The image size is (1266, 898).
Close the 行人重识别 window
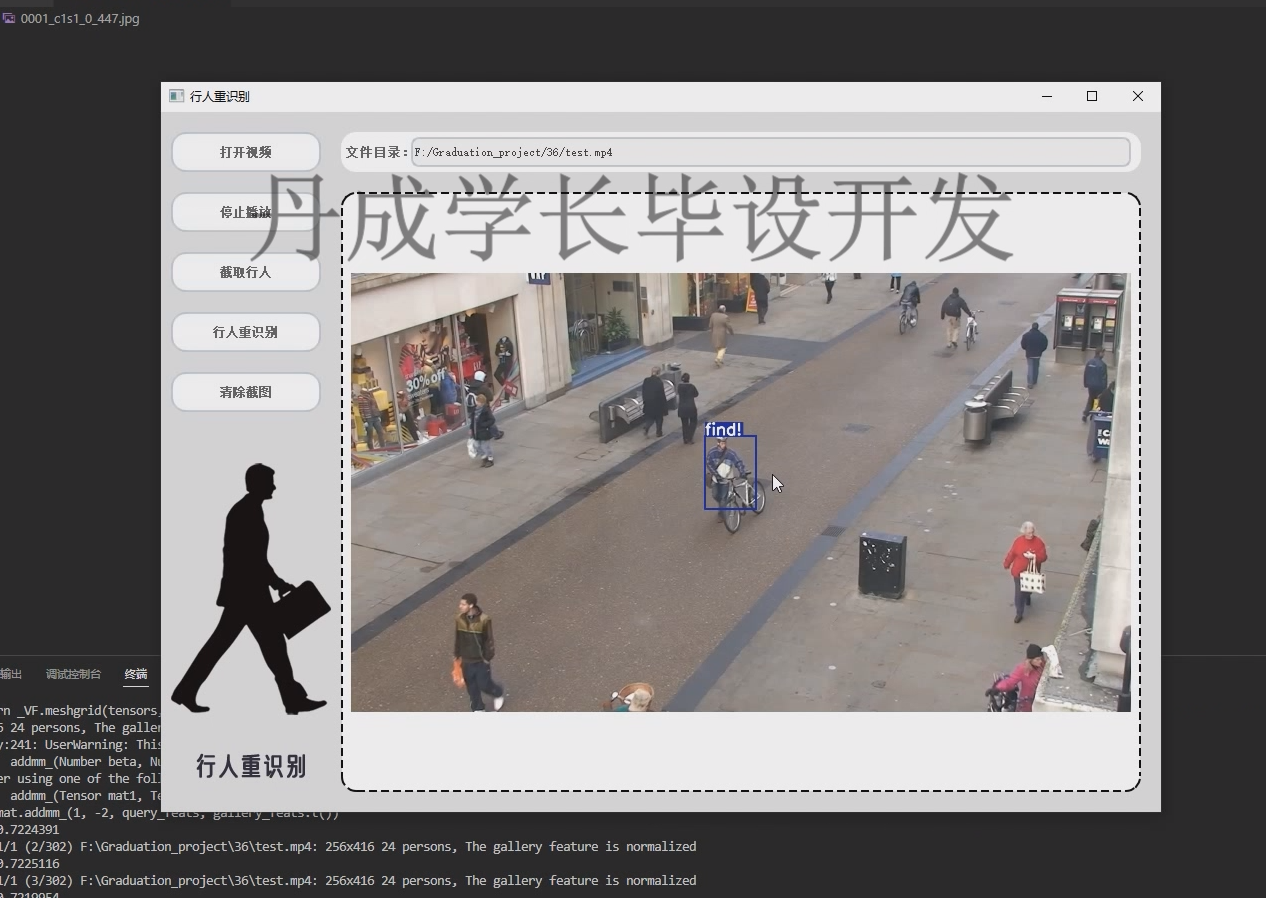[x=1137, y=96]
